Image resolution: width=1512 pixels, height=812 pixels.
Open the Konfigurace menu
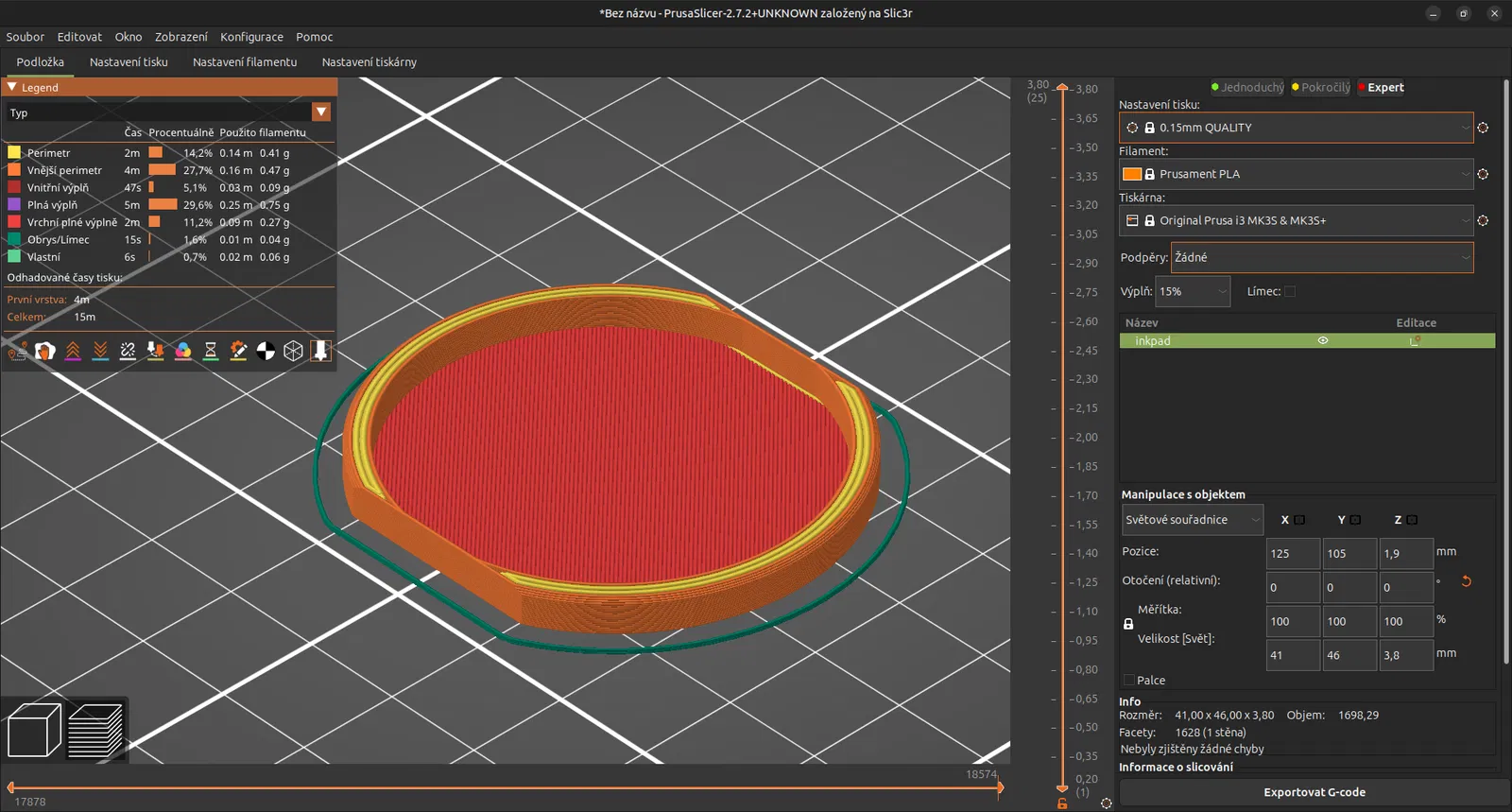point(251,37)
